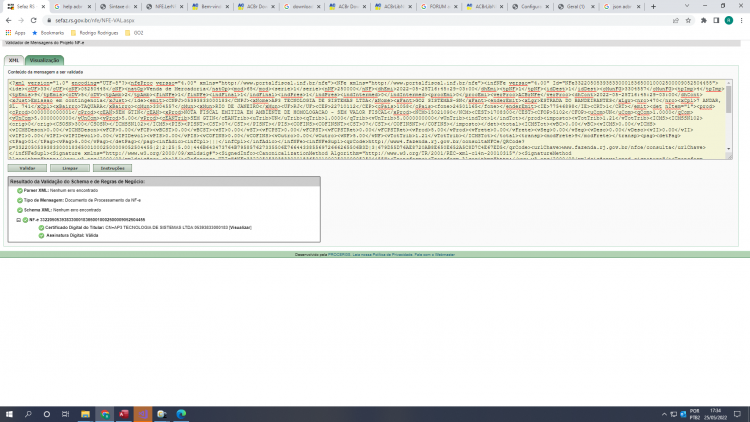This screenshot has width=750, height=422.
Task: Open Microsoft Edge from the taskbar
Action: [x=181, y=414]
